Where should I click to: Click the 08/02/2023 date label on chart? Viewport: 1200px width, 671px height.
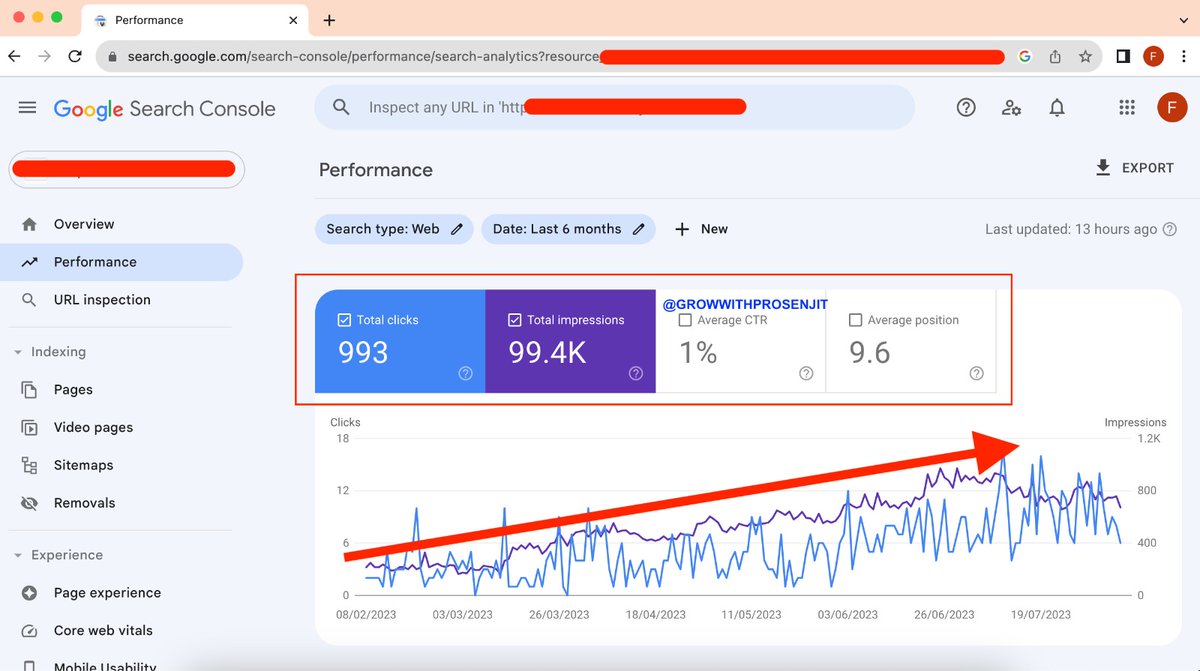367,615
